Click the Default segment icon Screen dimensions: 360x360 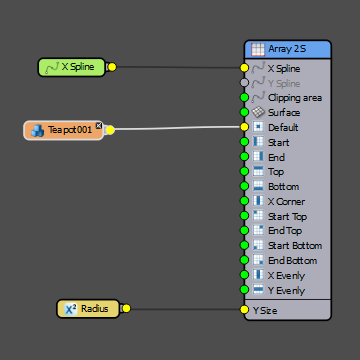(258, 127)
